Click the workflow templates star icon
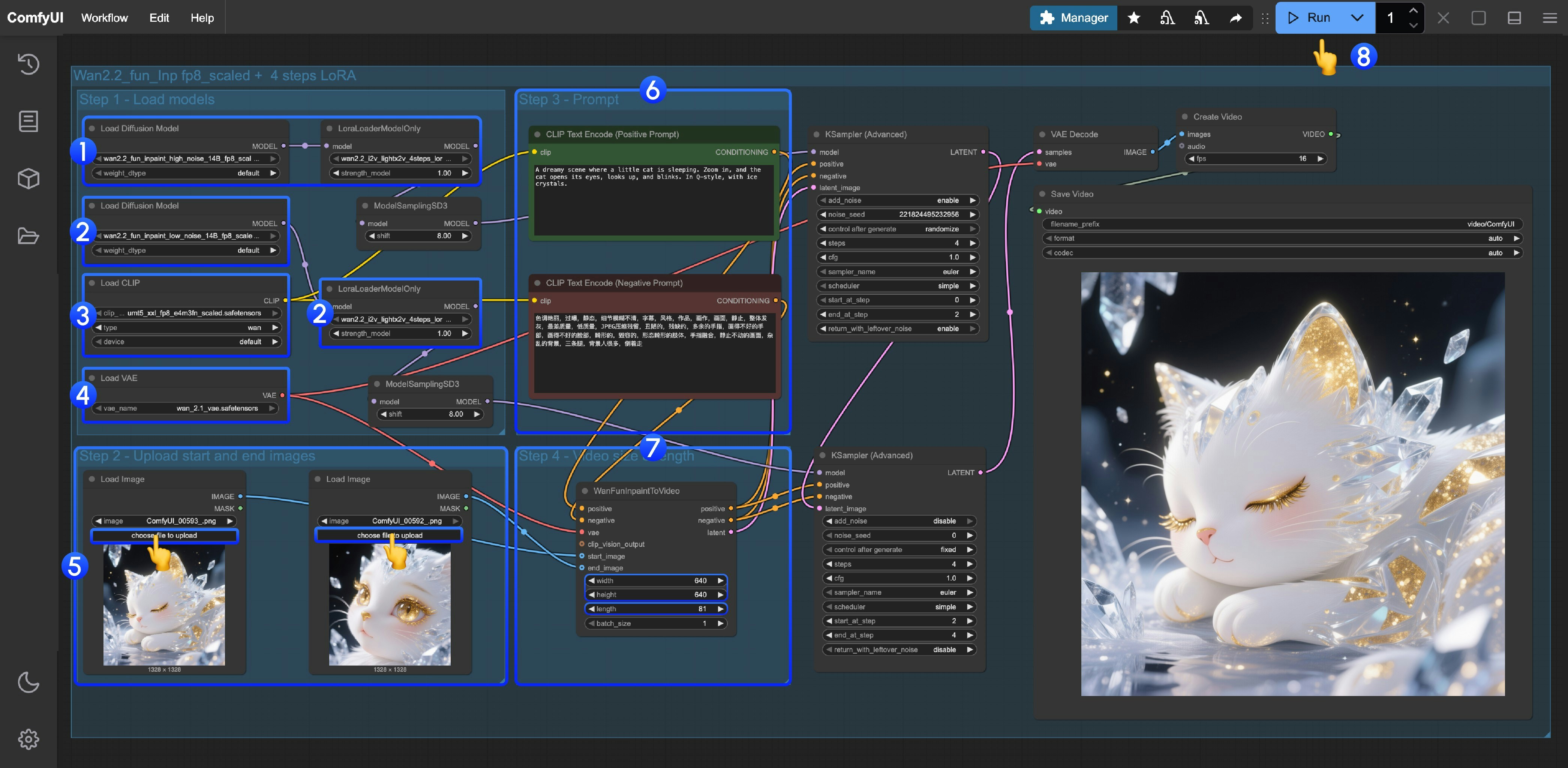The height and width of the screenshot is (768, 1568). point(1133,18)
